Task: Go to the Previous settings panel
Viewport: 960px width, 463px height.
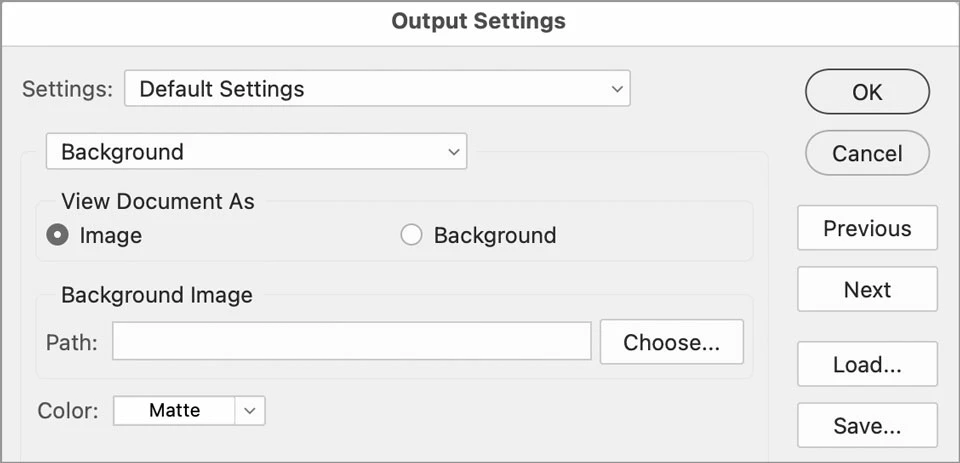Action: [x=867, y=228]
